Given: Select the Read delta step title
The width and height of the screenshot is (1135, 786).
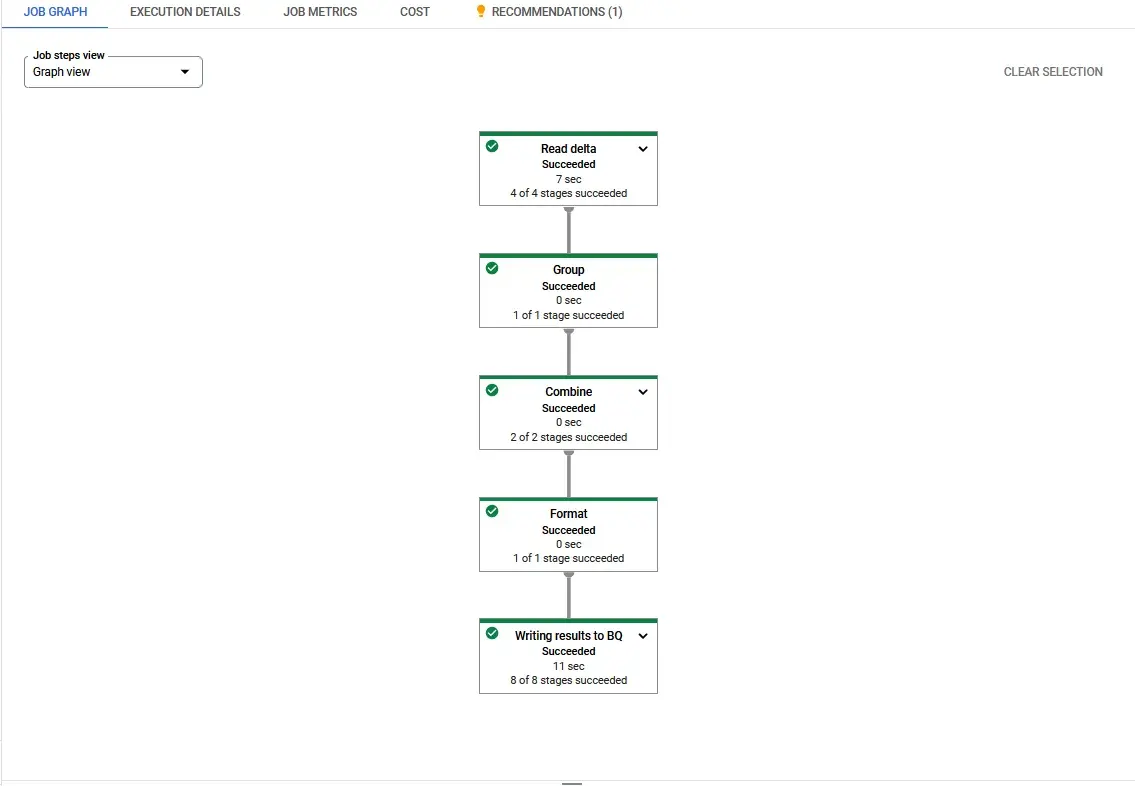Looking at the screenshot, I should point(568,148).
